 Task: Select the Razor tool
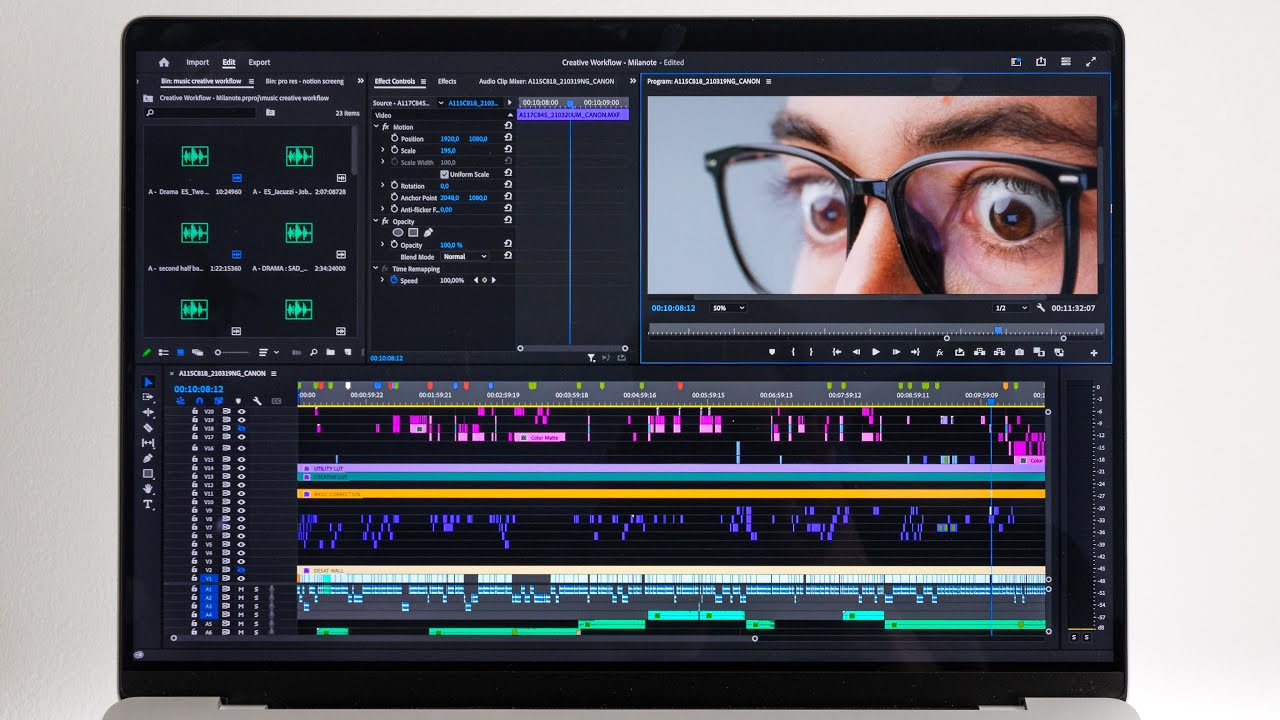pyautogui.click(x=148, y=427)
